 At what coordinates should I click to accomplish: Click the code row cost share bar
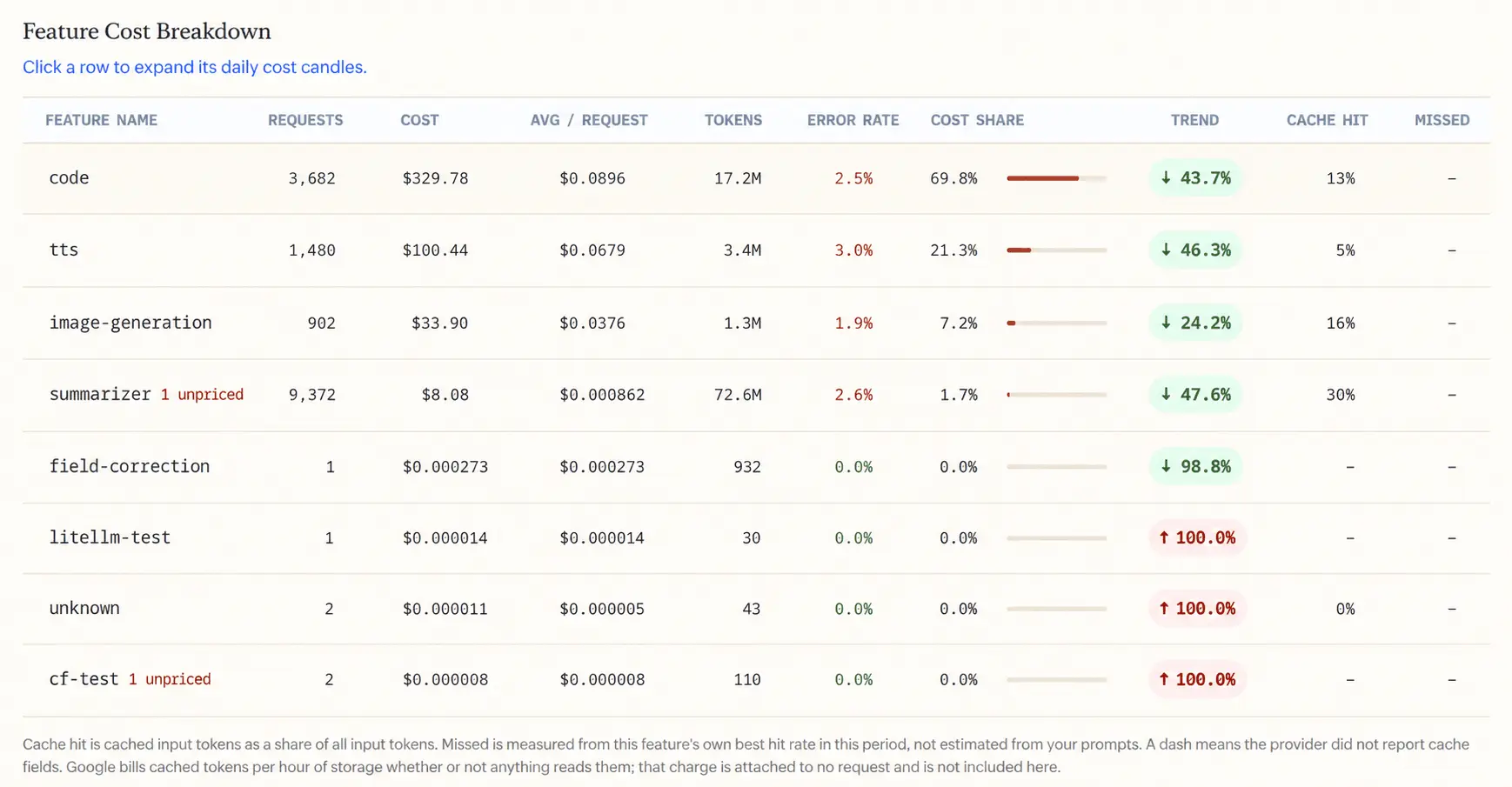click(1056, 178)
